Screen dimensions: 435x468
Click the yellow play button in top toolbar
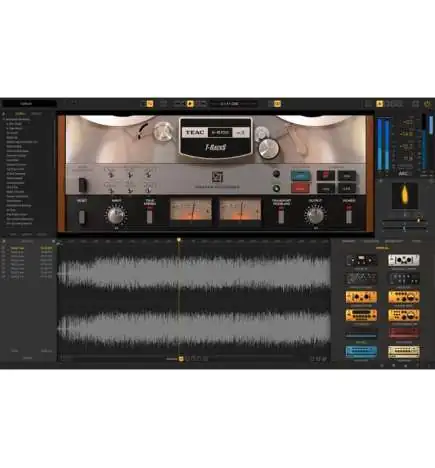190,104
